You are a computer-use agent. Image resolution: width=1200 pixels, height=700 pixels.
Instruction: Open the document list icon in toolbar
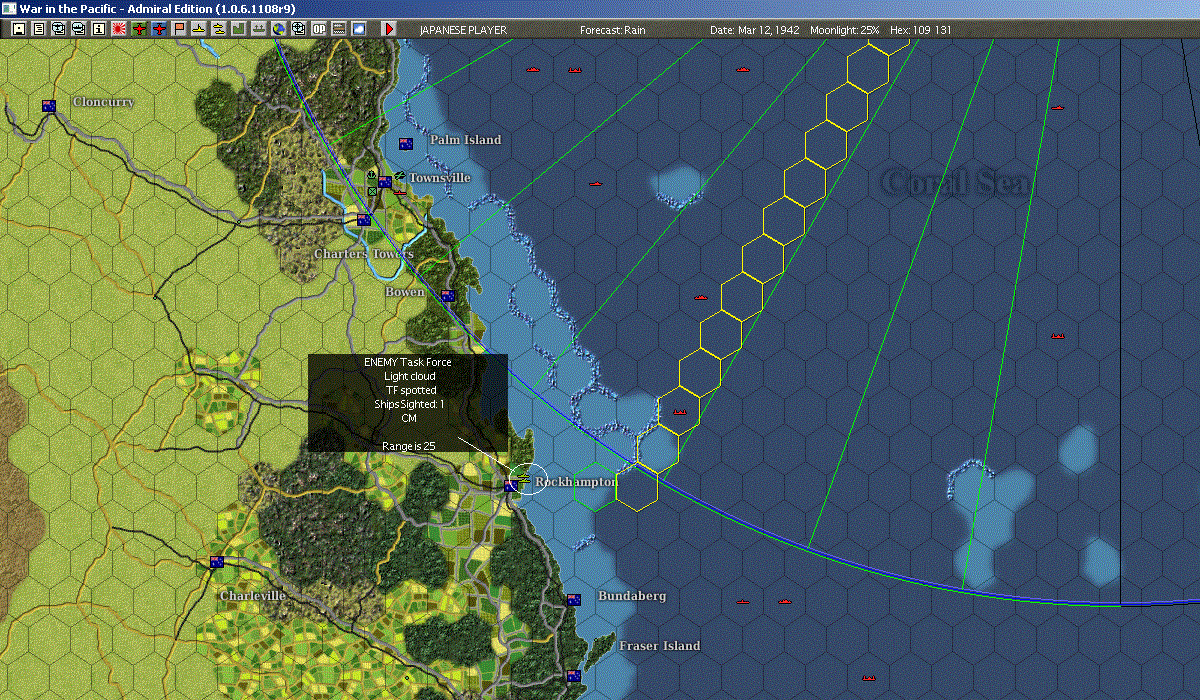click(38, 29)
